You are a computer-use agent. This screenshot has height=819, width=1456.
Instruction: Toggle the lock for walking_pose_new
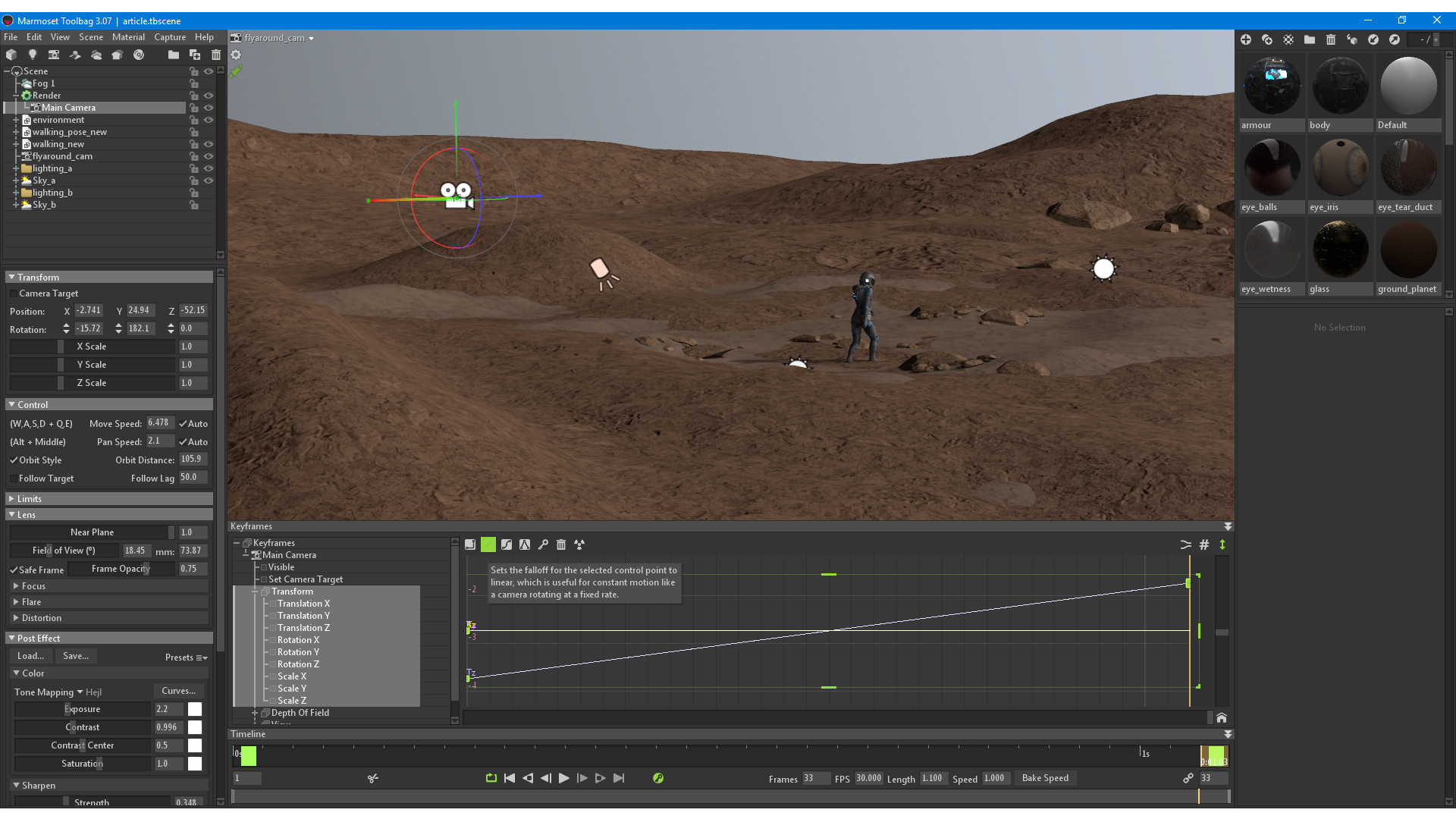[x=194, y=132]
